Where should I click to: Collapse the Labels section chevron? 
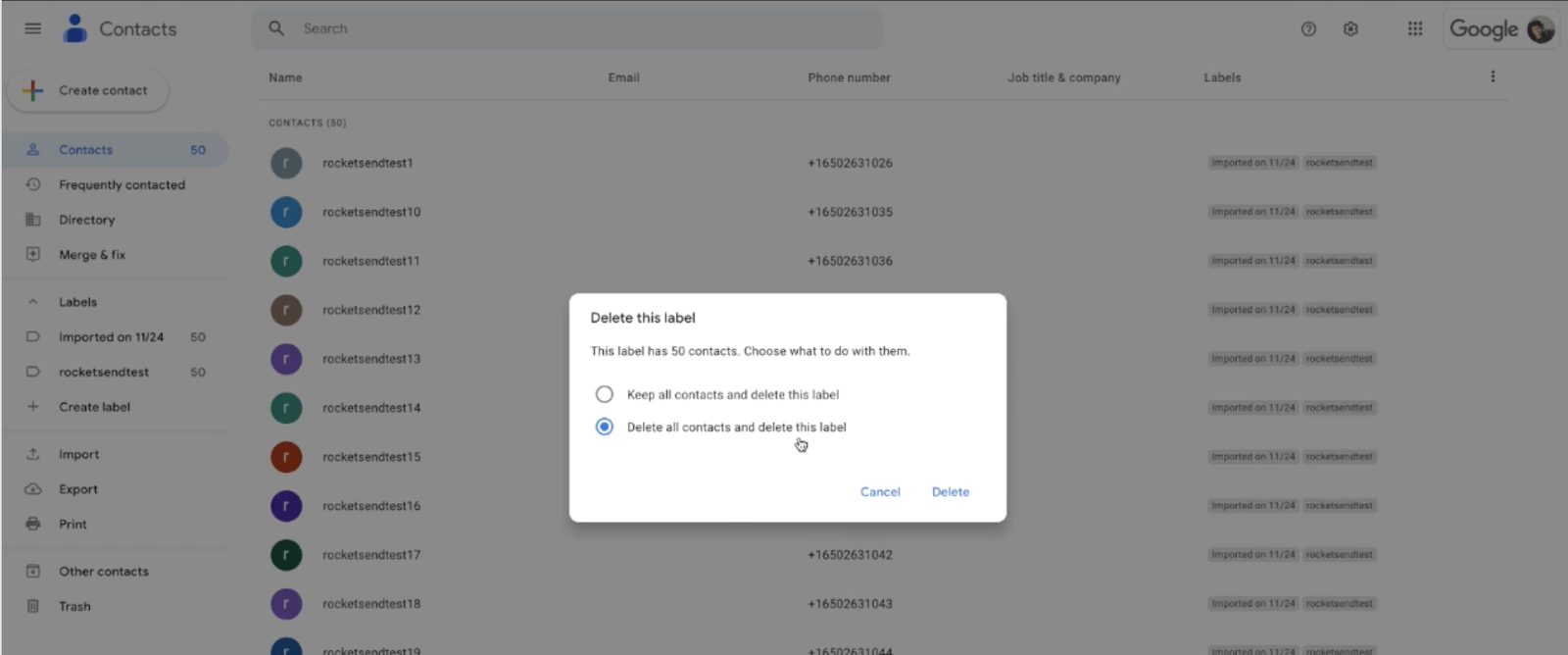[x=33, y=302]
